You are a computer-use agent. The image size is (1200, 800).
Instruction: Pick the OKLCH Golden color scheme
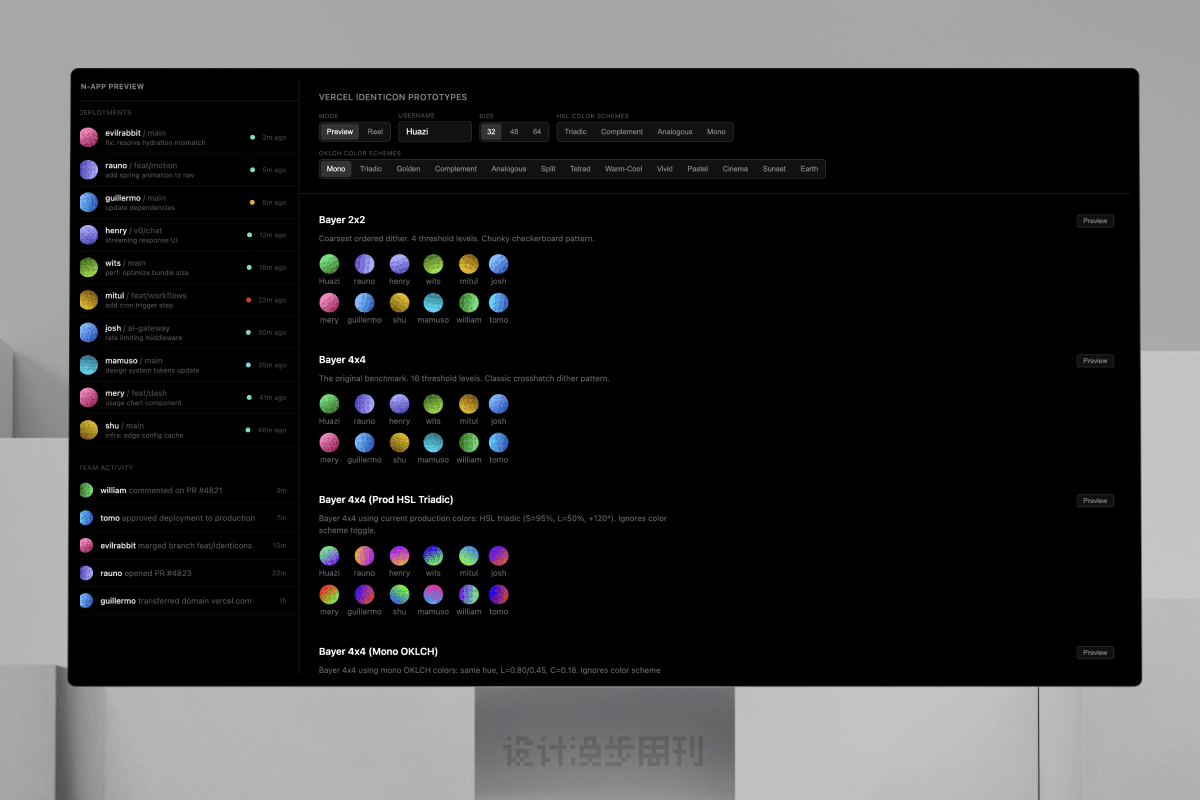(x=408, y=169)
